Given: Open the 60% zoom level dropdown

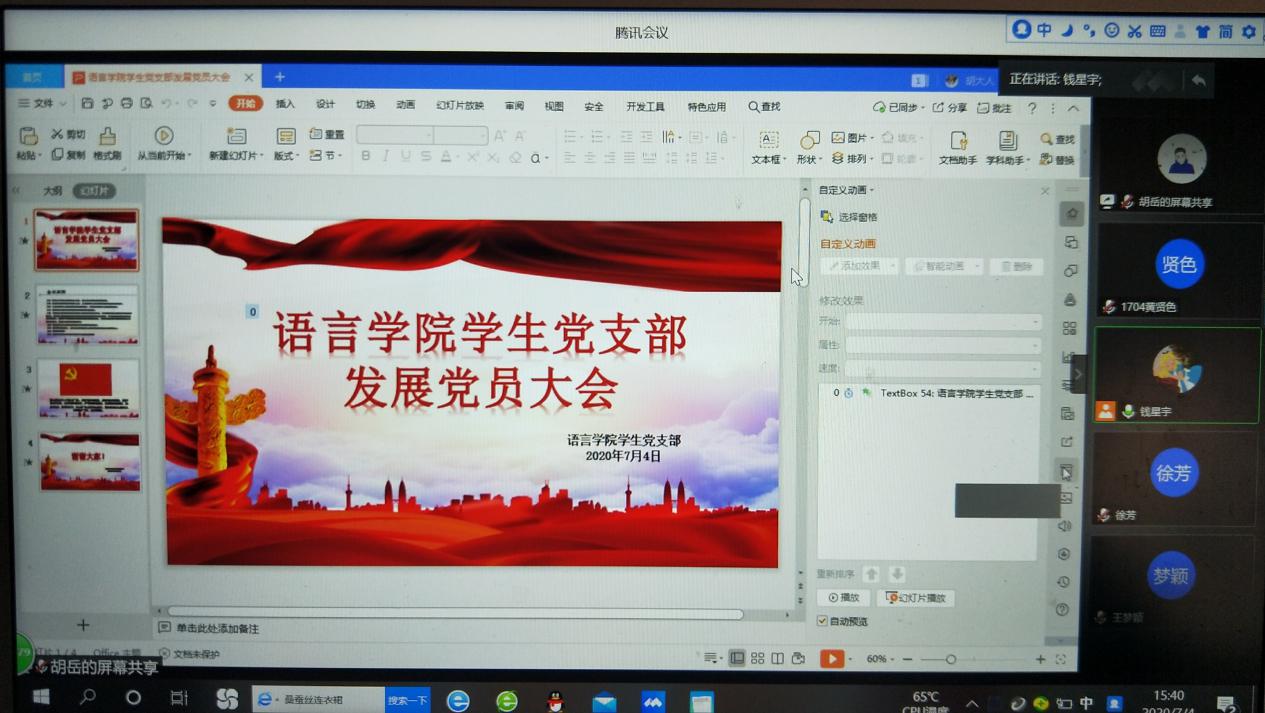Looking at the screenshot, I should pos(879,659).
